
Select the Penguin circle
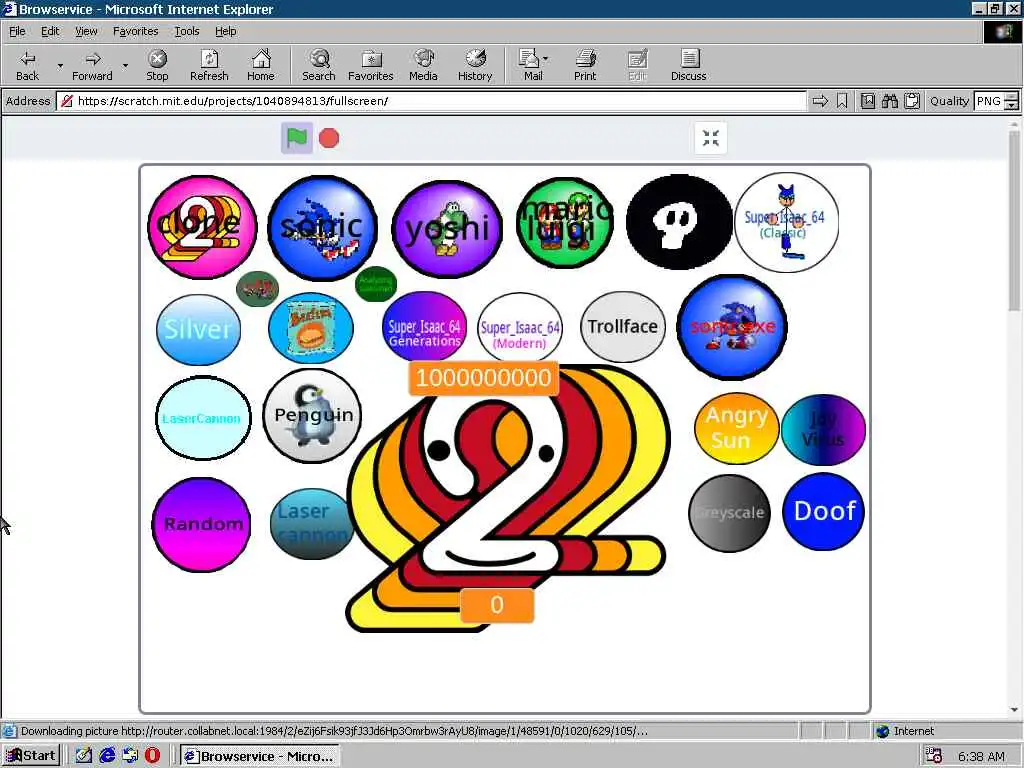pyautogui.click(x=312, y=416)
